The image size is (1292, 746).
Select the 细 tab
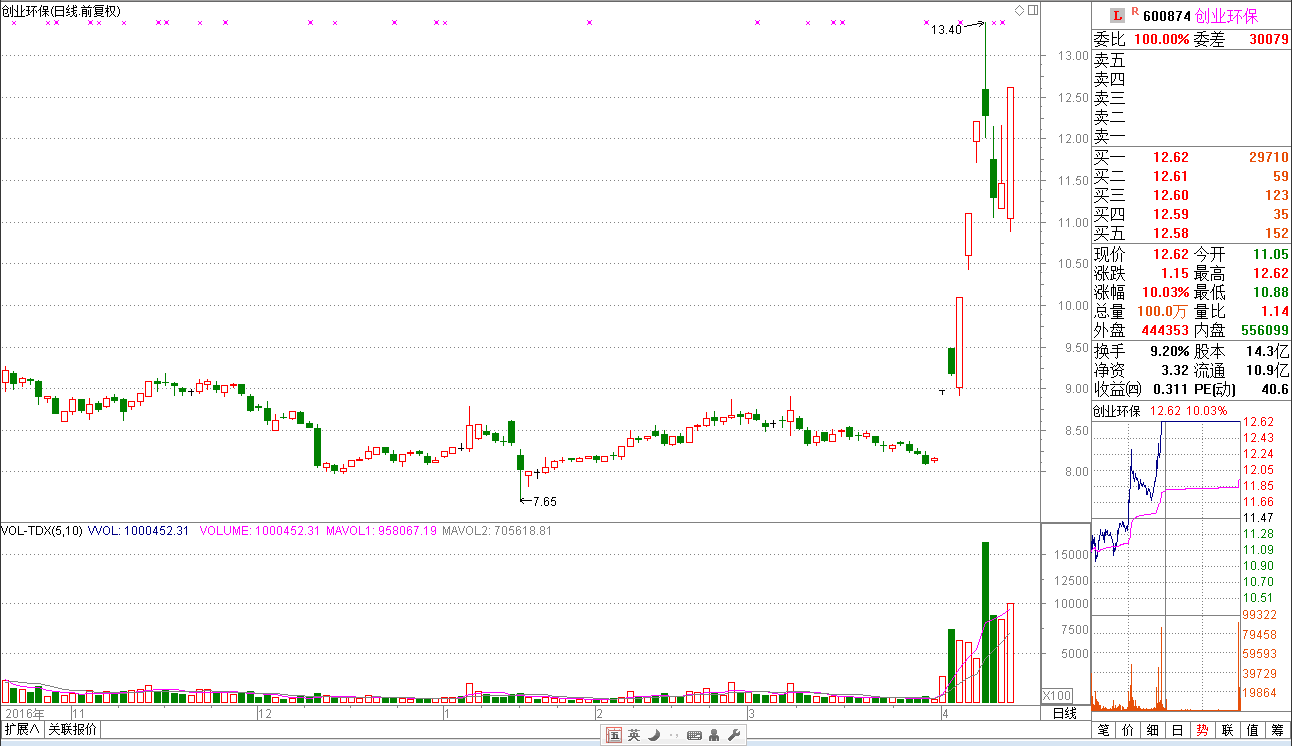tap(1153, 730)
